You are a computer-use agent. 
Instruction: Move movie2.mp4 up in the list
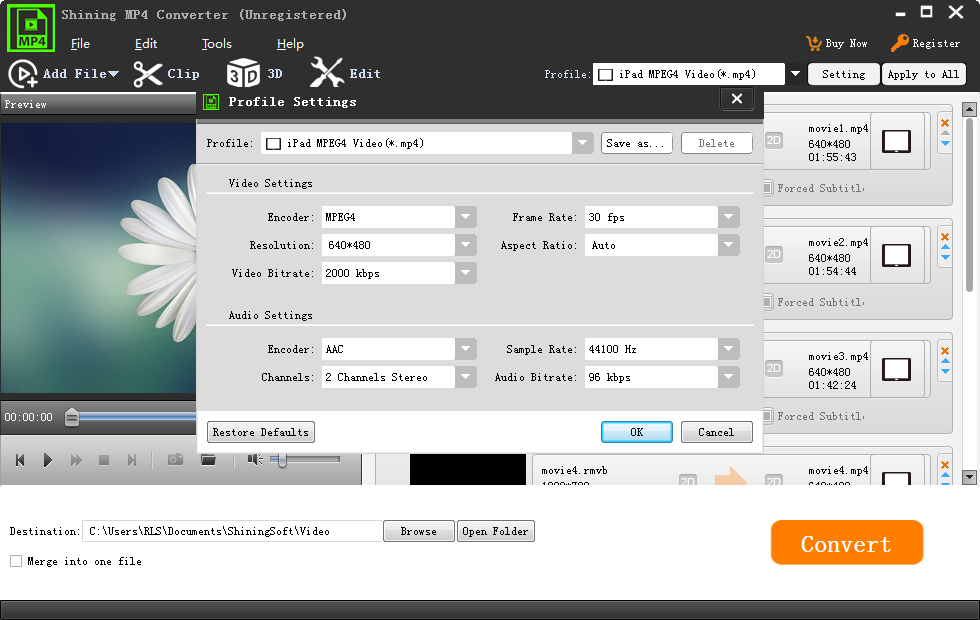pyautogui.click(x=945, y=247)
